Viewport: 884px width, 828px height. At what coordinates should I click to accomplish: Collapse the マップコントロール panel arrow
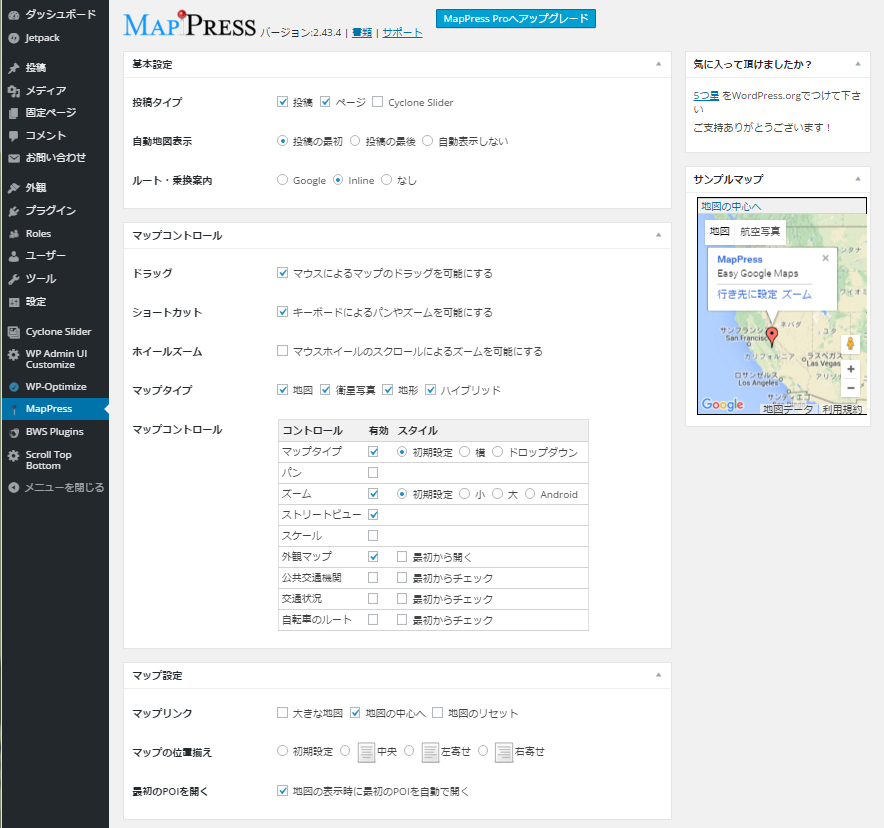[658, 235]
